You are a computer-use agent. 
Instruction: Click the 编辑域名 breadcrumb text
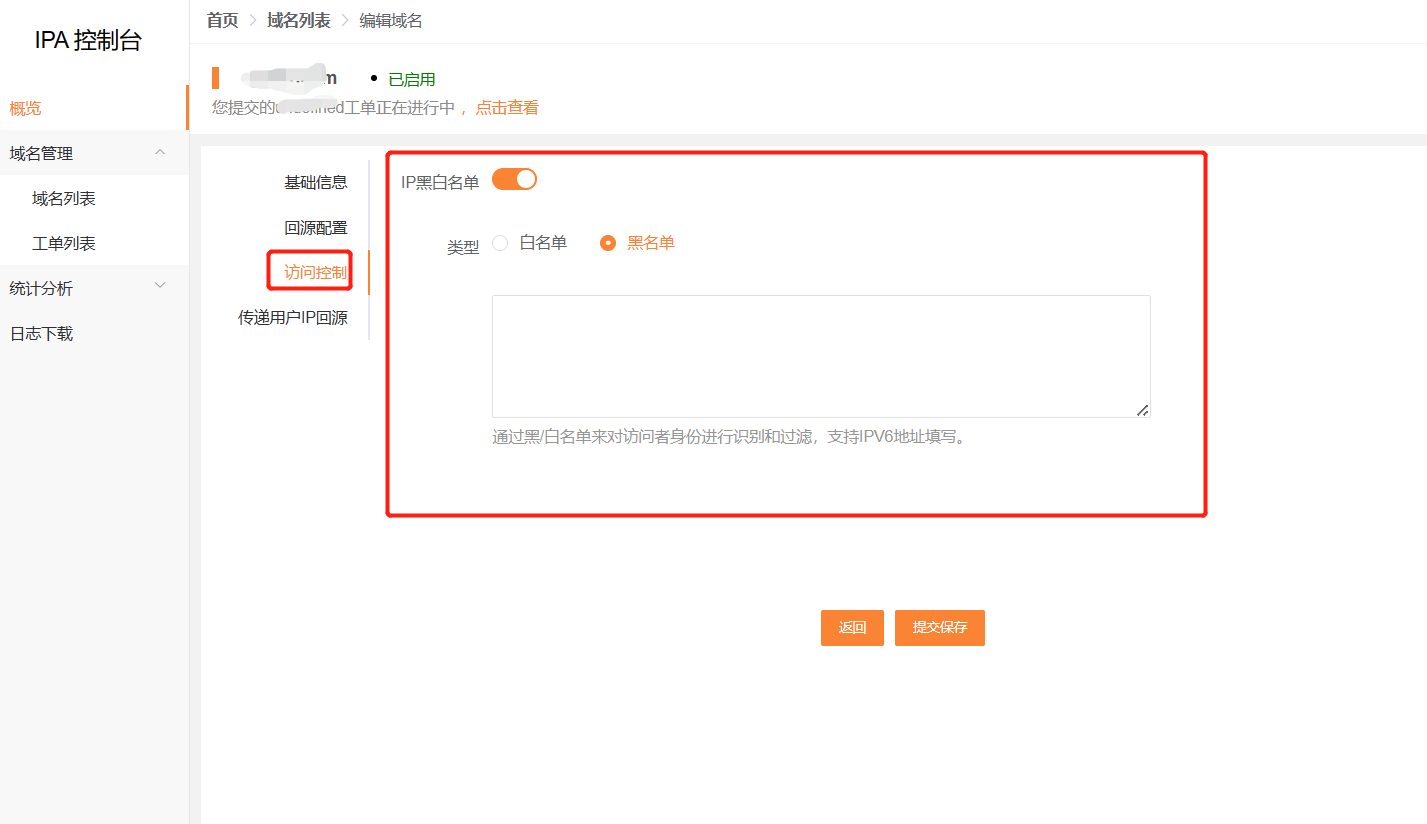click(391, 20)
